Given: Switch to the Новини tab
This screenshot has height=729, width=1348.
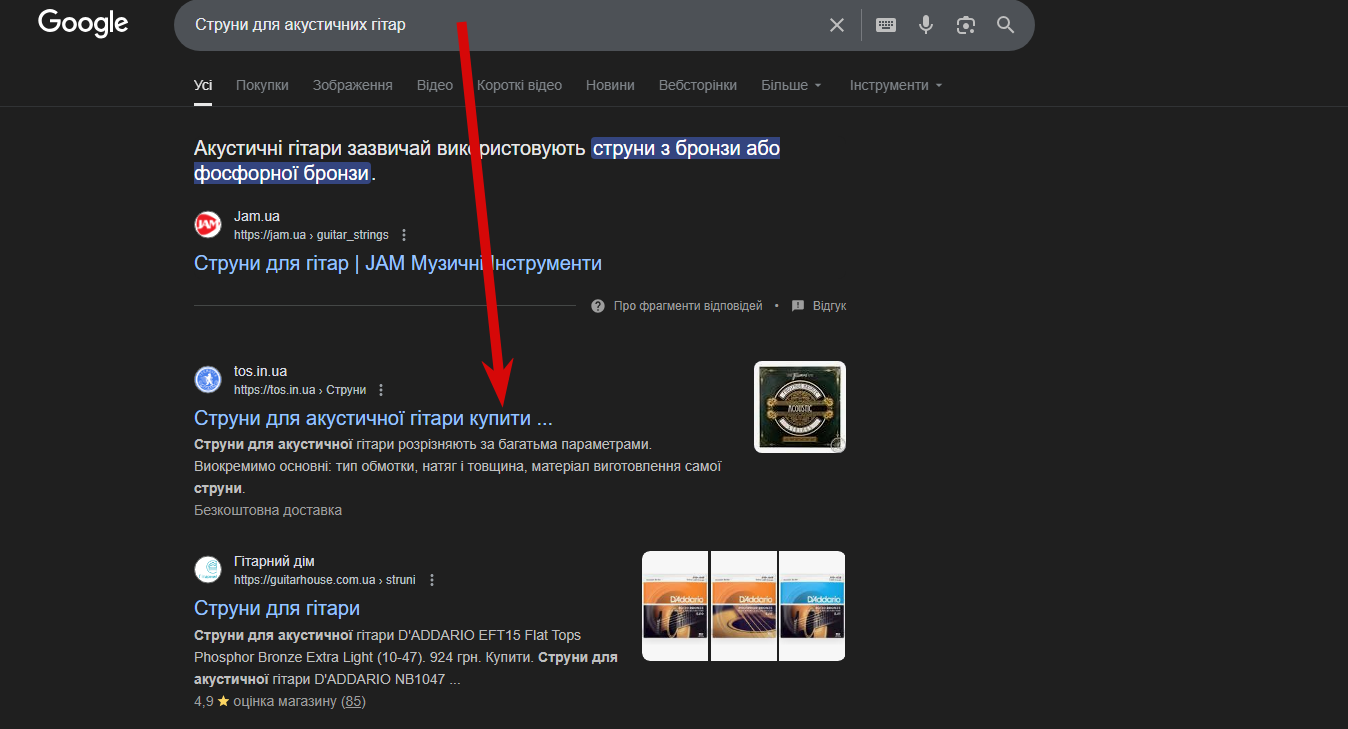Looking at the screenshot, I should [610, 85].
